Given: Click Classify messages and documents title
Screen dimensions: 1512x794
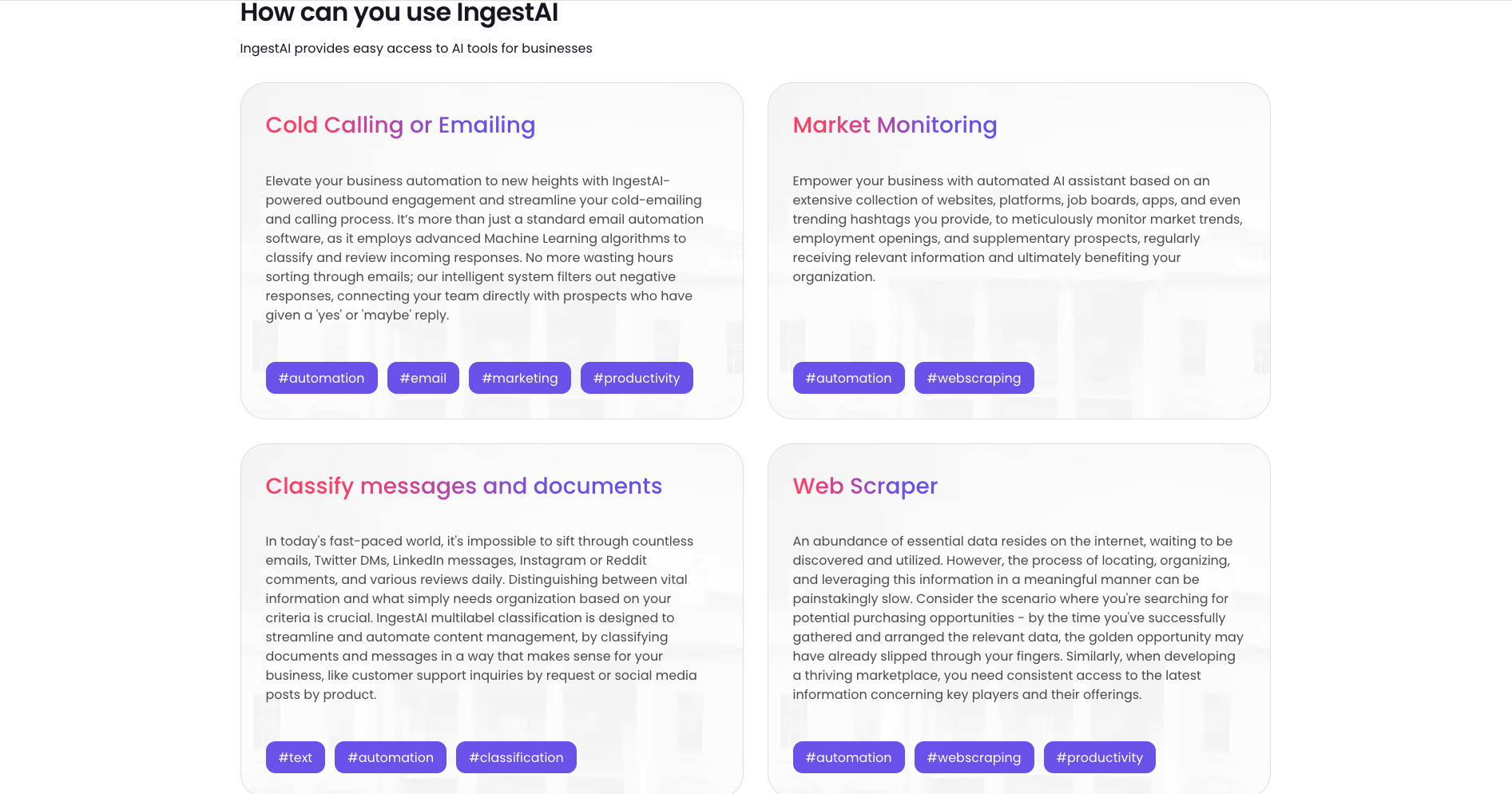Looking at the screenshot, I should pos(463,486).
